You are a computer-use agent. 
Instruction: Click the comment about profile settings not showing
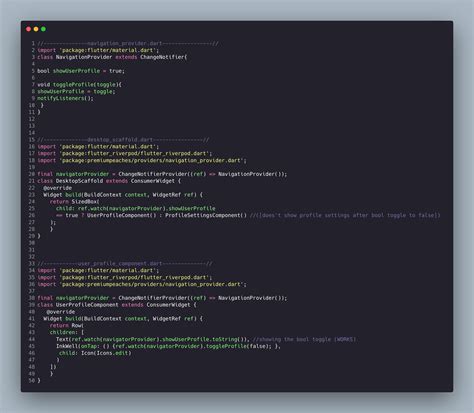345,215
